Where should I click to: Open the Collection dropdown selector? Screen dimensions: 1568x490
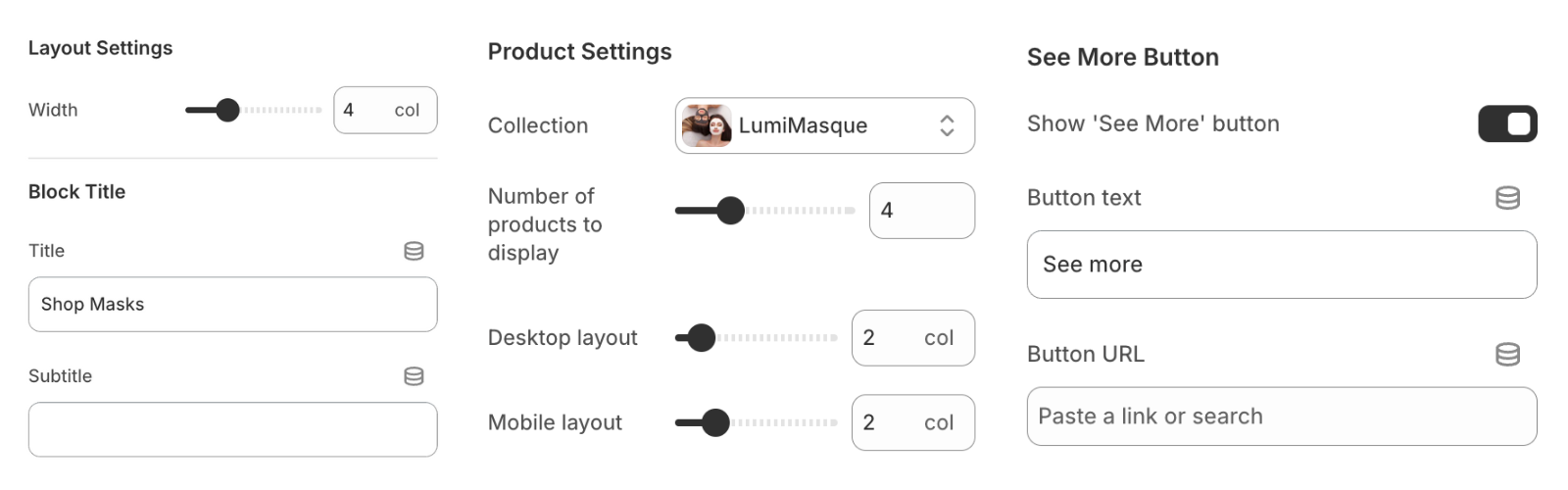(x=823, y=125)
